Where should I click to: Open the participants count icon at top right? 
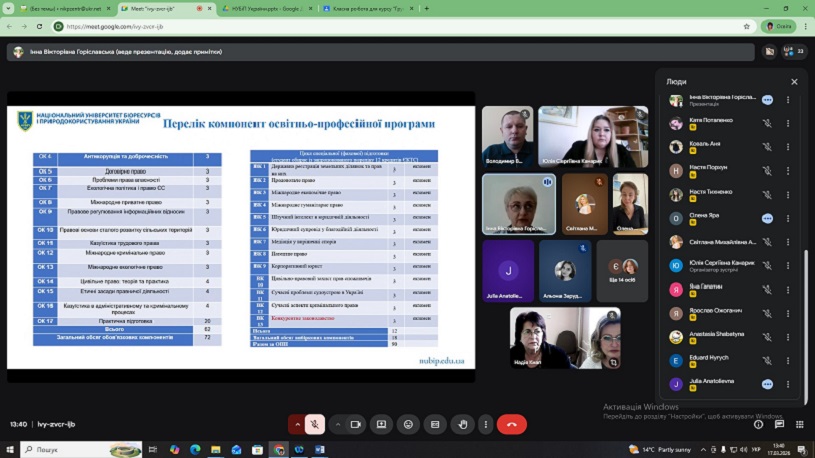tap(794, 51)
